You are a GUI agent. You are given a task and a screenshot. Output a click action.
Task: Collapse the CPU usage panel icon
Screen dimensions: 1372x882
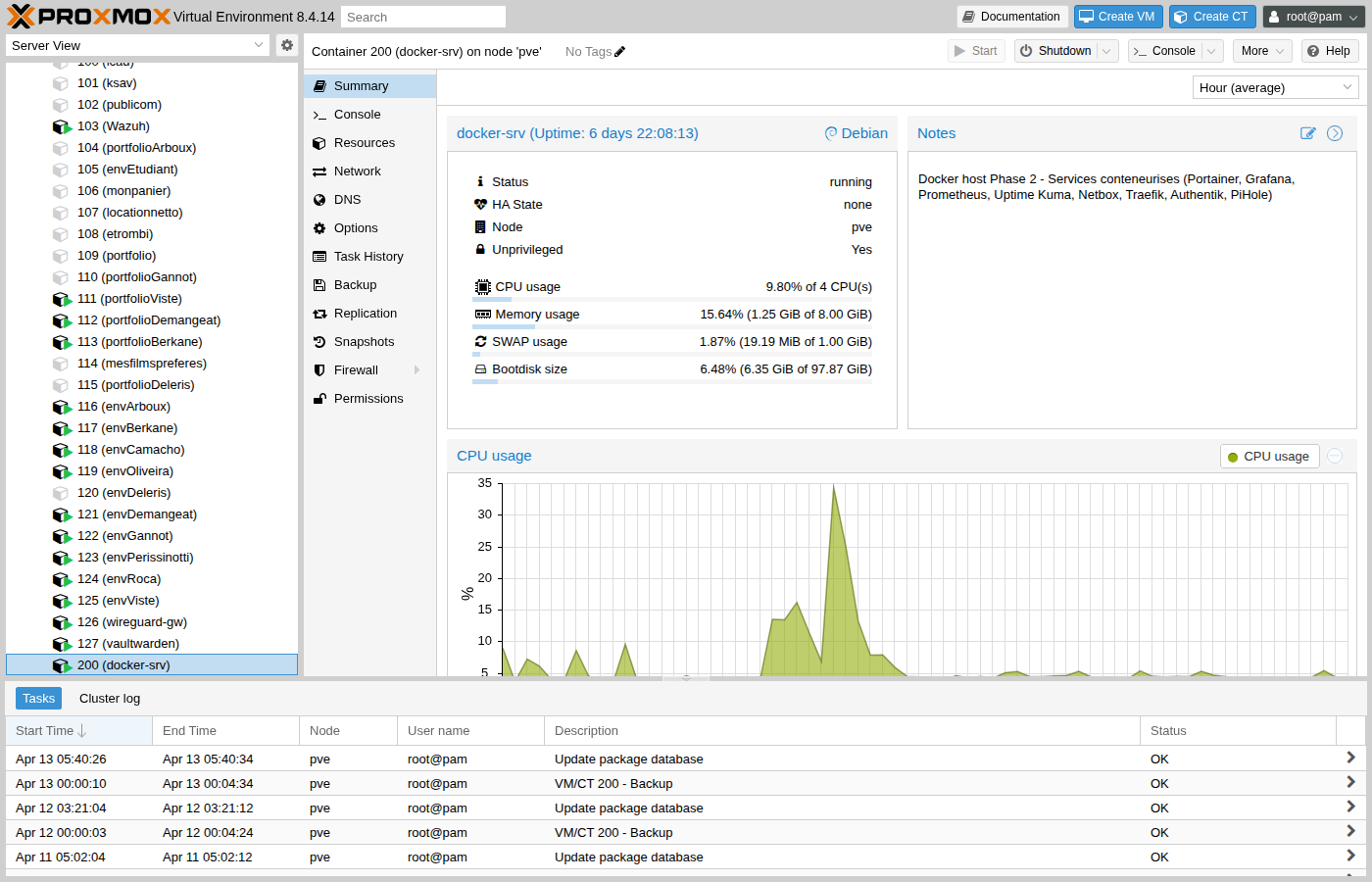[1335, 456]
